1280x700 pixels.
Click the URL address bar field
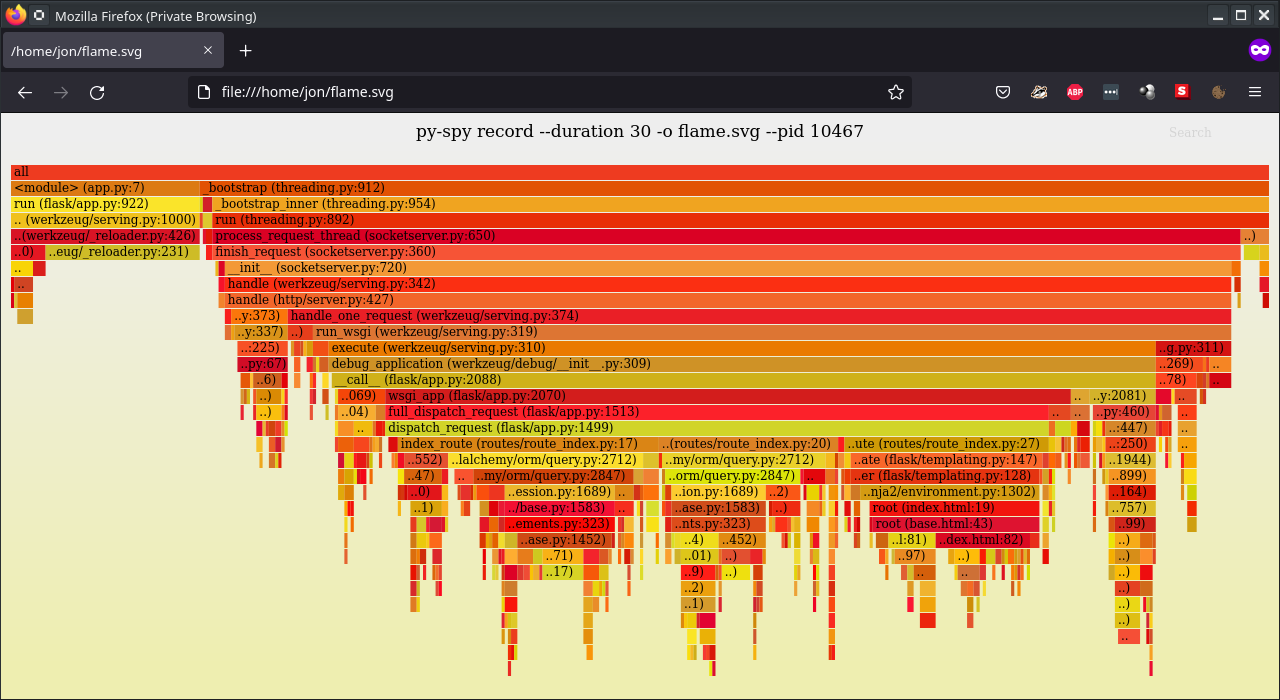540,92
